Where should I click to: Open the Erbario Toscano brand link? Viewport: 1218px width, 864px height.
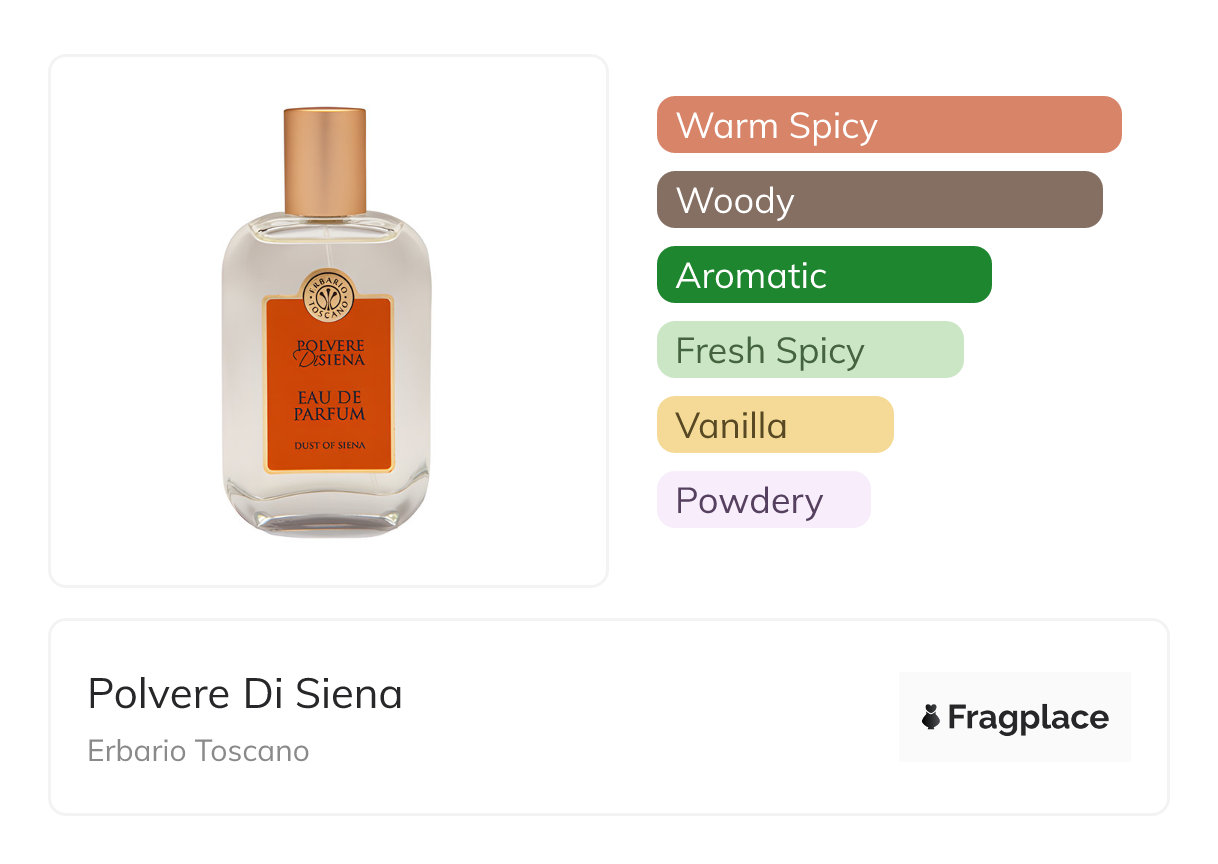click(x=198, y=751)
